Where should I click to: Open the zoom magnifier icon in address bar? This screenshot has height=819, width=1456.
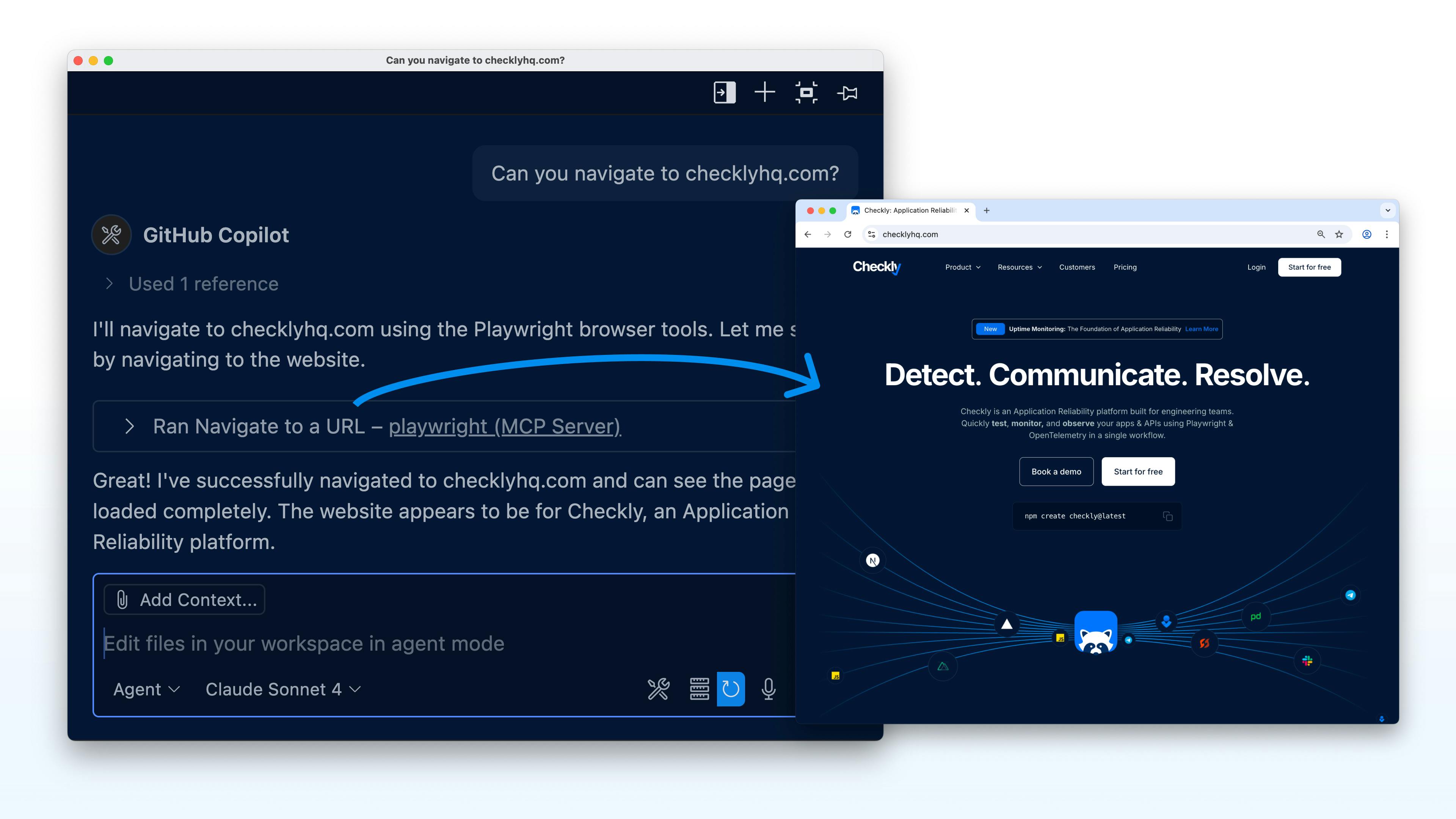[x=1321, y=235]
